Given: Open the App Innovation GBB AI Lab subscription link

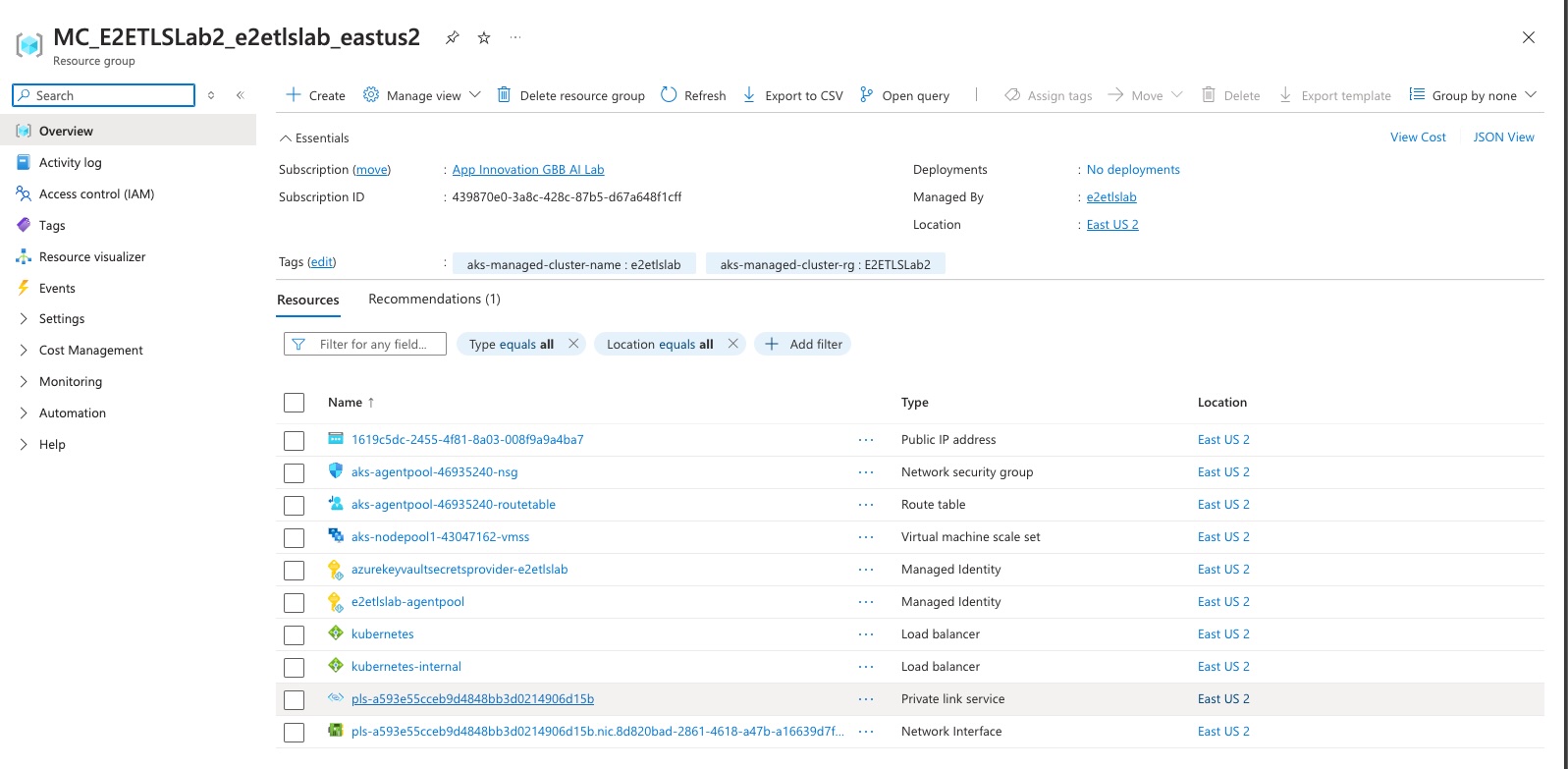Looking at the screenshot, I should (527, 170).
